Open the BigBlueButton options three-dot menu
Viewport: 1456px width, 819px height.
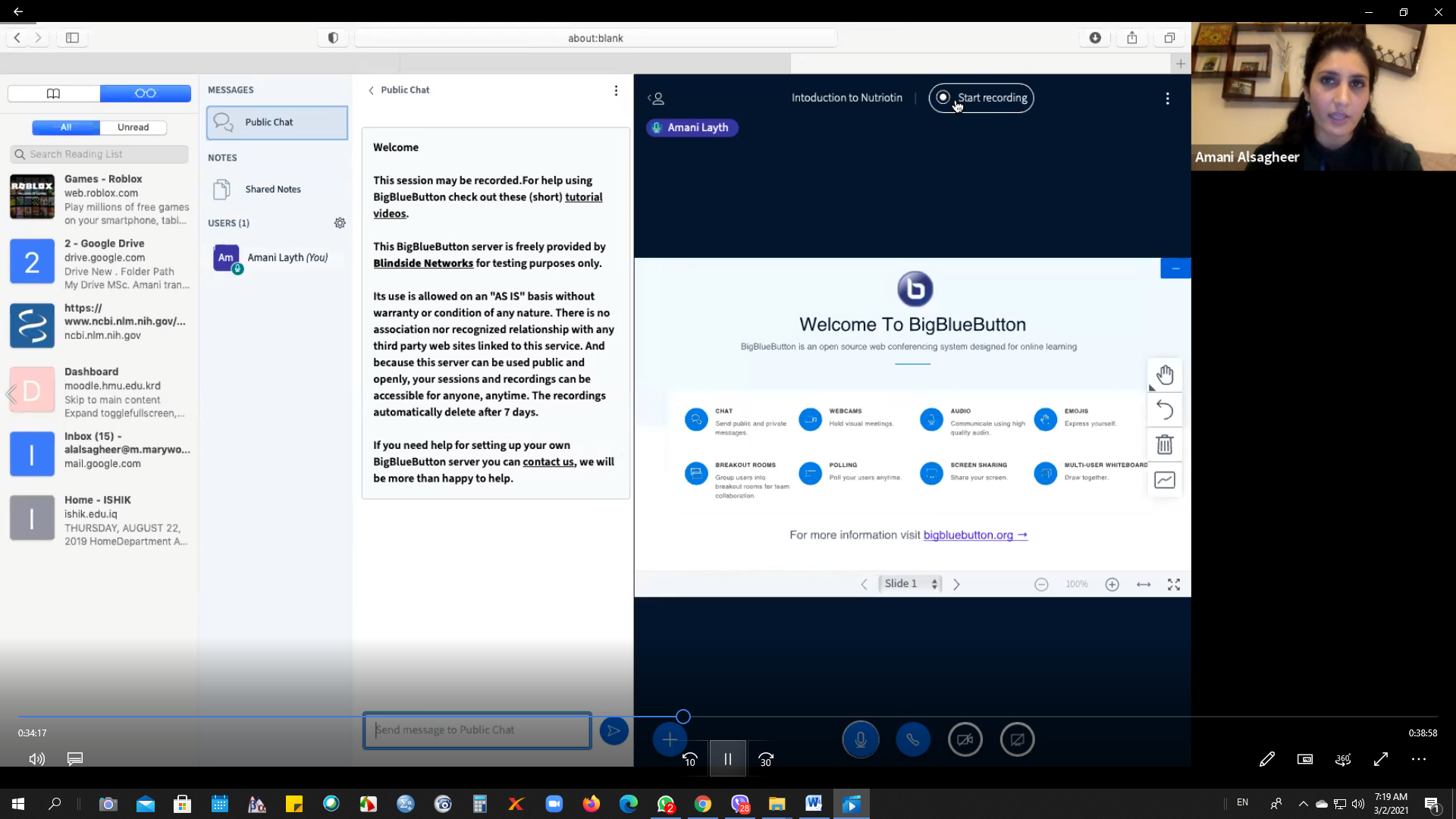(x=1167, y=99)
